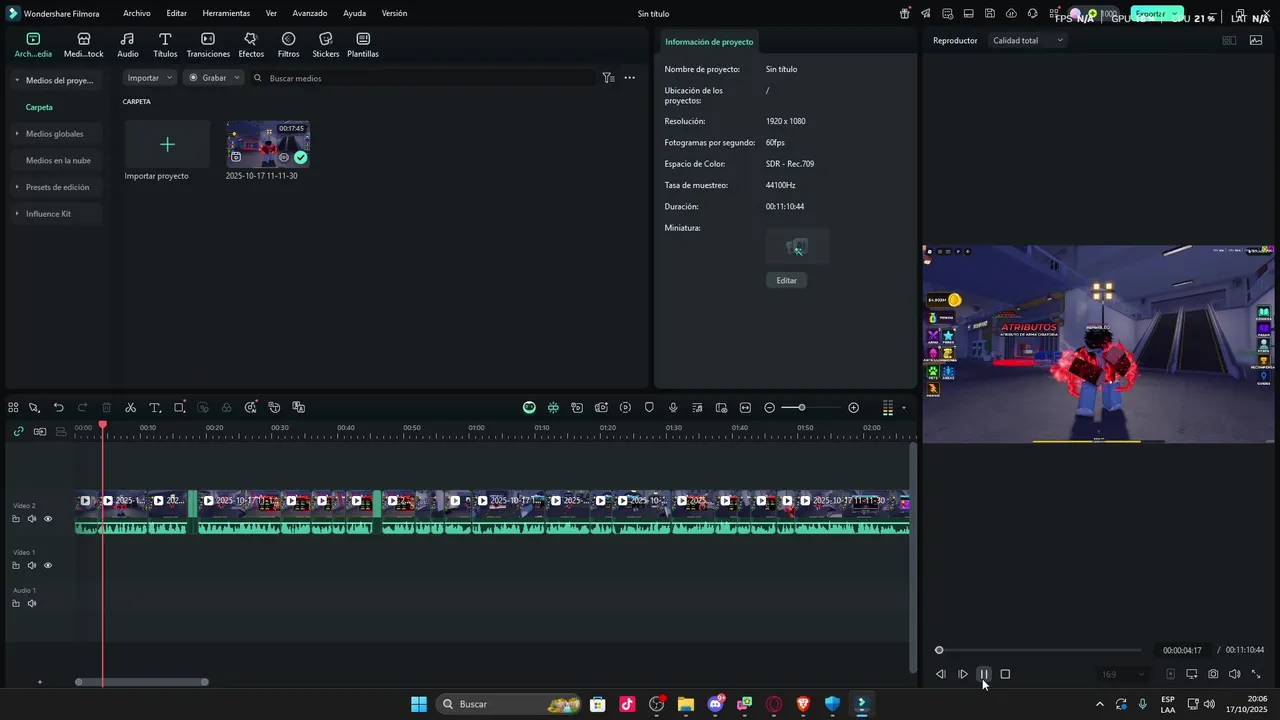The width and height of the screenshot is (1280, 720).
Task: Click the marker shield icon in timeline toolbar
Action: (x=649, y=407)
